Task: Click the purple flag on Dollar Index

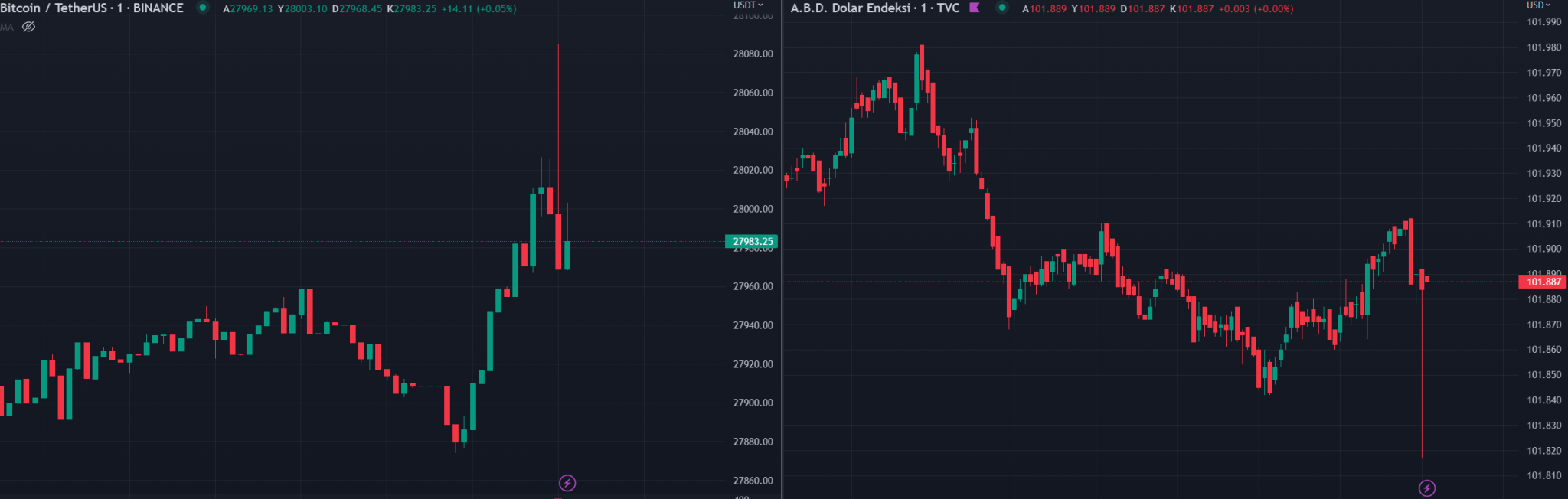Action: [x=975, y=8]
